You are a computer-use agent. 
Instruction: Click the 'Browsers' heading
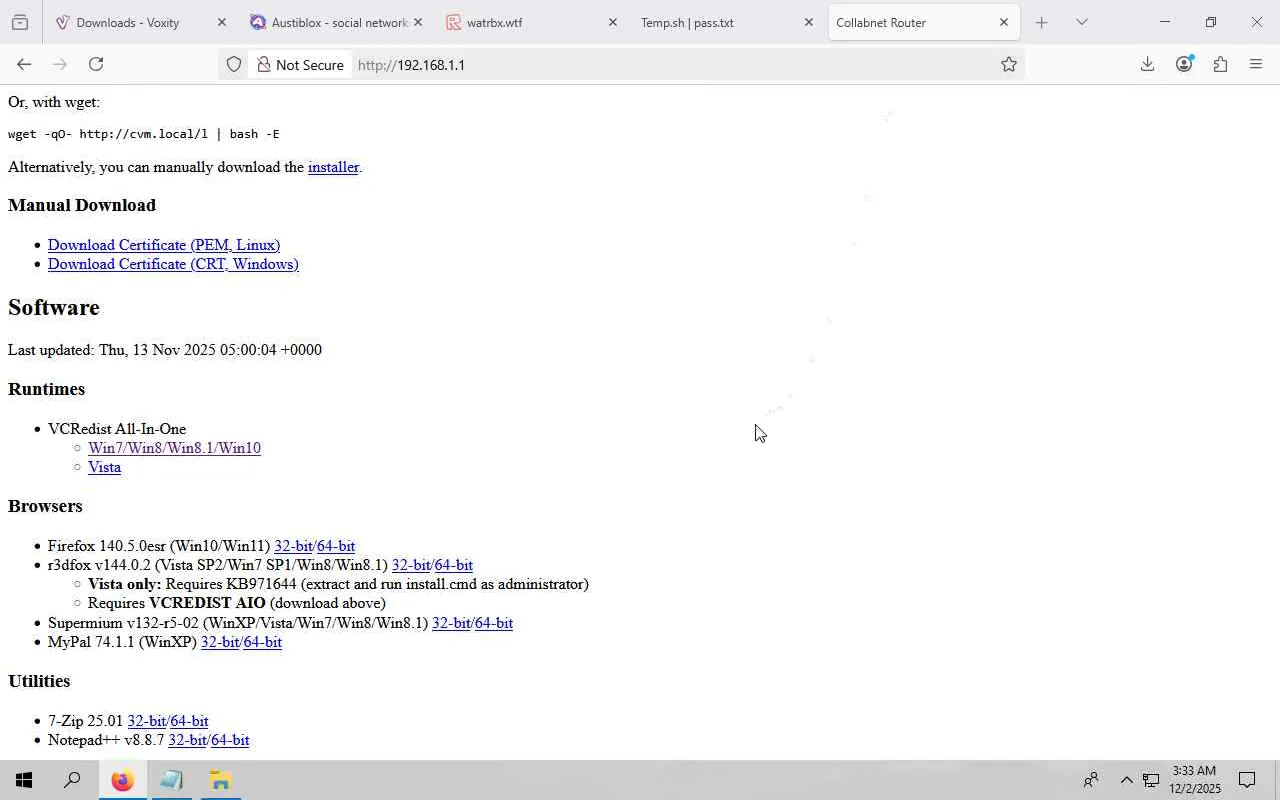pos(45,506)
